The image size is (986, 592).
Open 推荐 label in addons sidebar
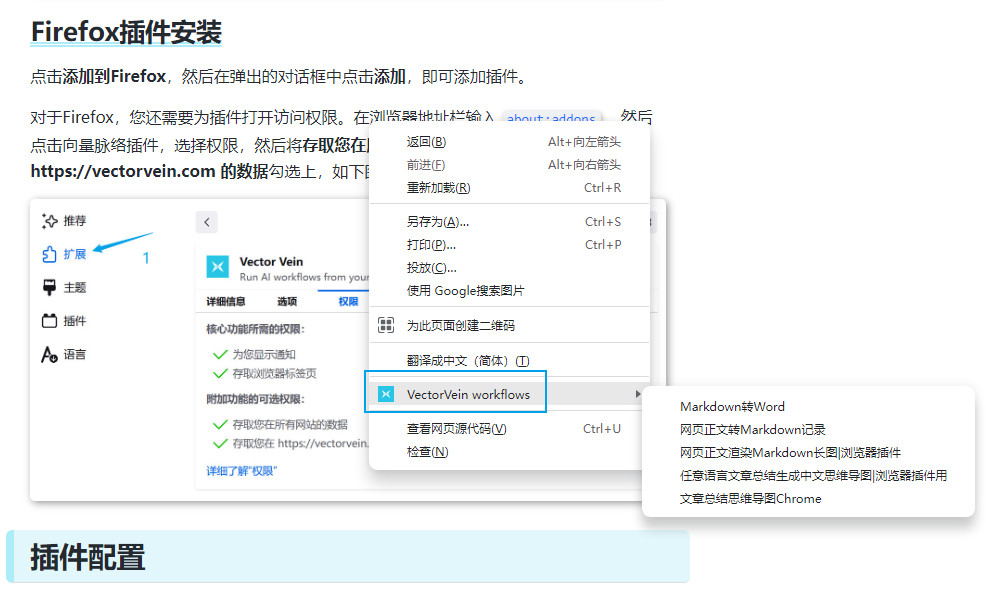tap(75, 221)
